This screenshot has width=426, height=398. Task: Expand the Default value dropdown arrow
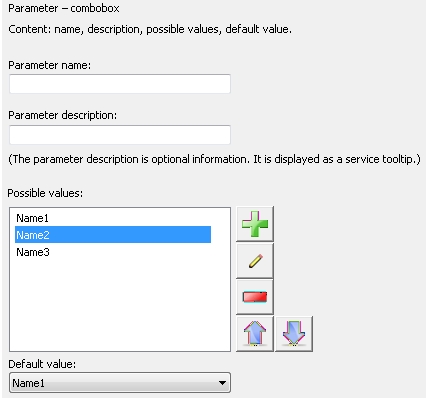point(222,383)
